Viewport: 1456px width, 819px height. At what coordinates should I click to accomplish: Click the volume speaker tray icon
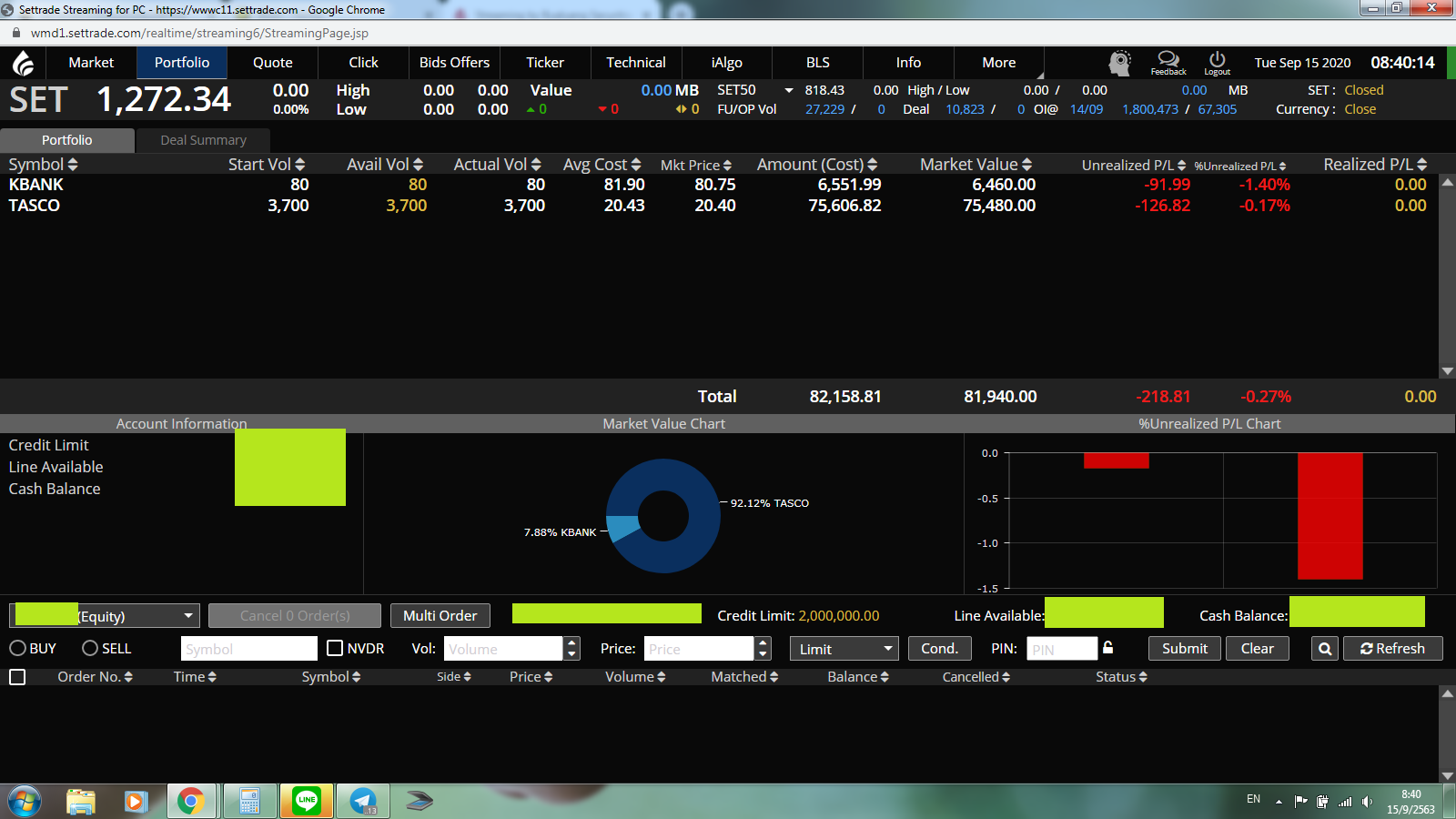point(1367,802)
